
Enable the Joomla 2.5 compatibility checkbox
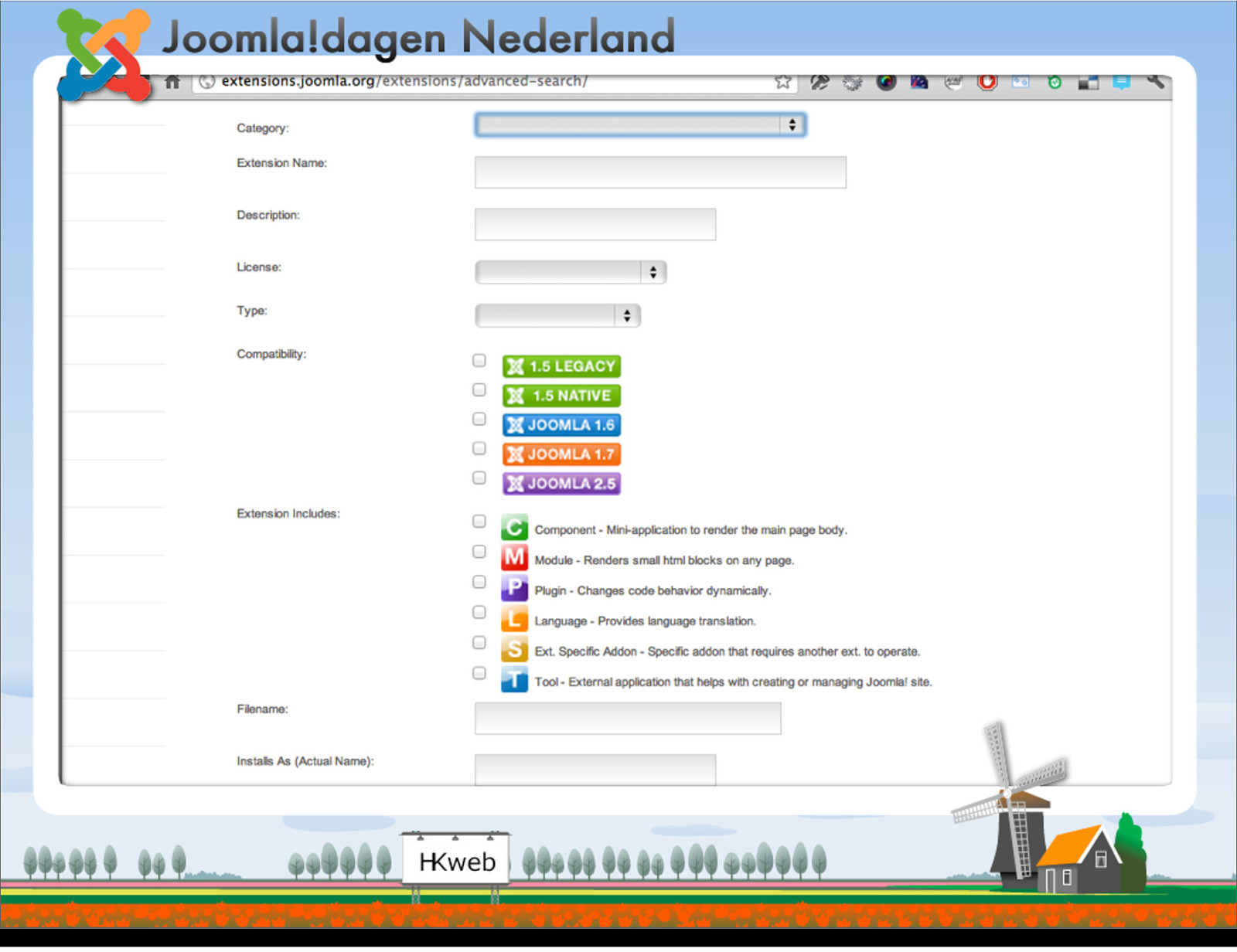(479, 478)
